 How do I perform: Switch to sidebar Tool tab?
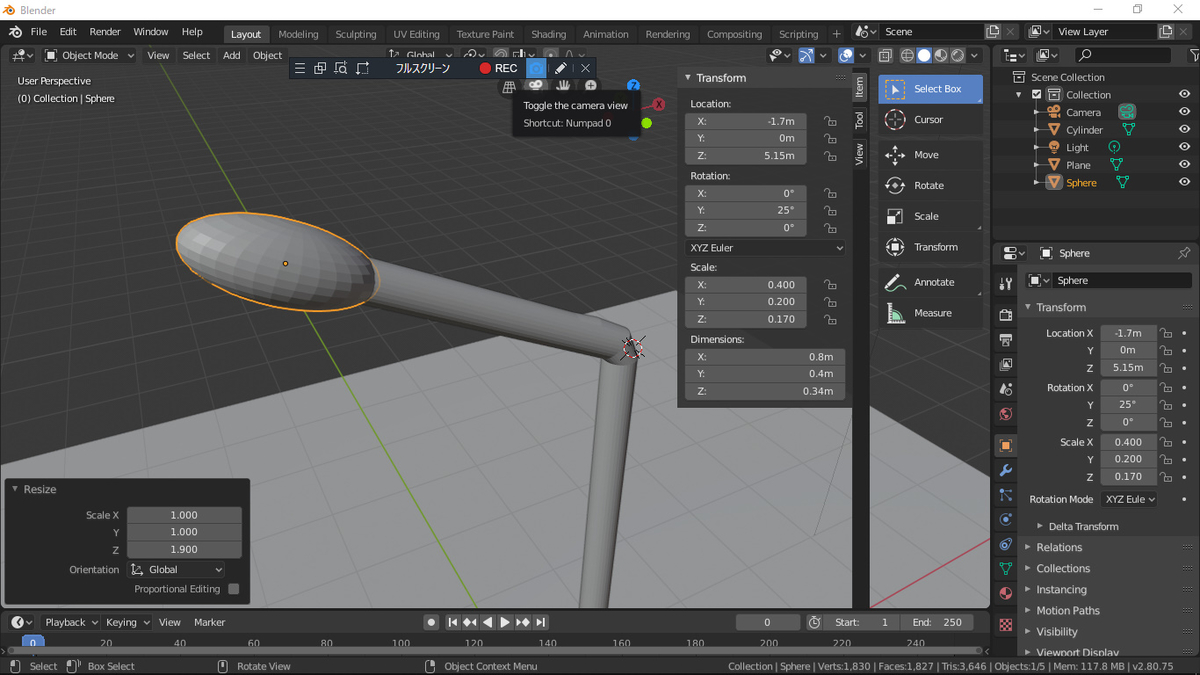click(859, 120)
